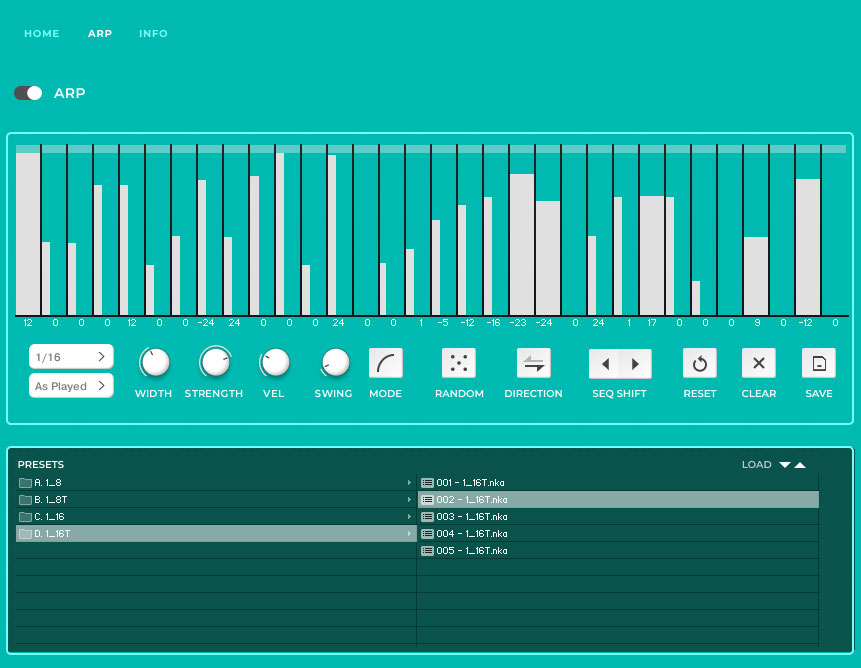Click the Clear X icon
This screenshot has width=861, height=668.
coord(758,363)
